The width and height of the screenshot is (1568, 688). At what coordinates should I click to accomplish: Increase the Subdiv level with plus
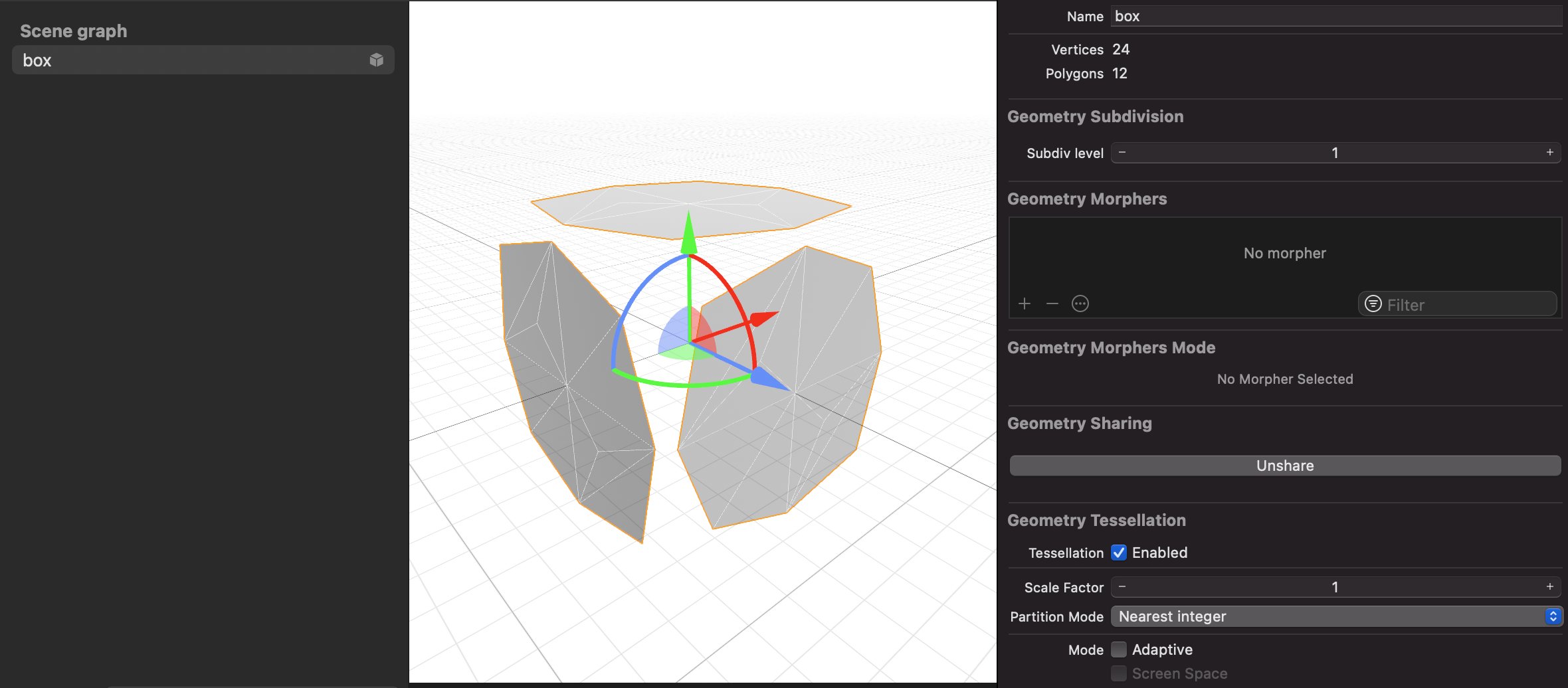point(1549,153)
